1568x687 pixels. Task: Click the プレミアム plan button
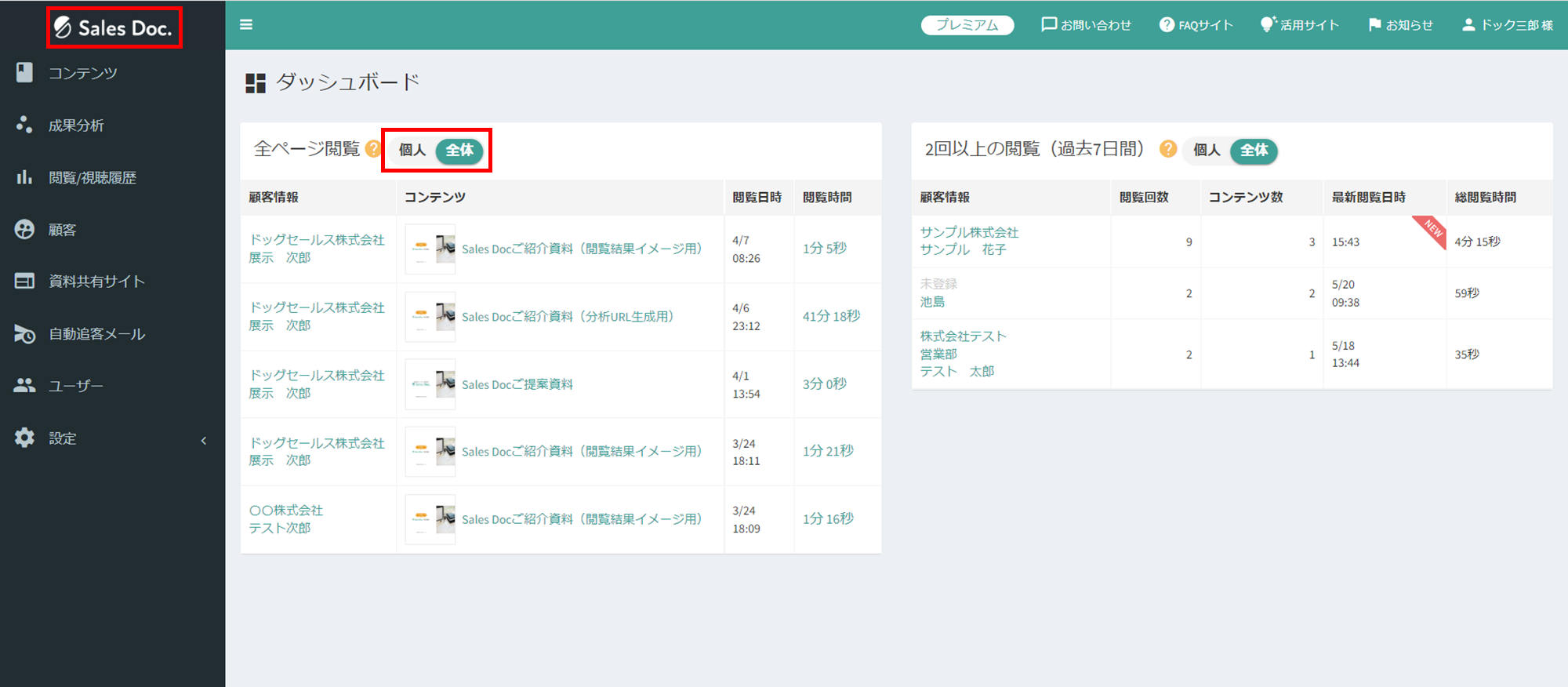967,25
